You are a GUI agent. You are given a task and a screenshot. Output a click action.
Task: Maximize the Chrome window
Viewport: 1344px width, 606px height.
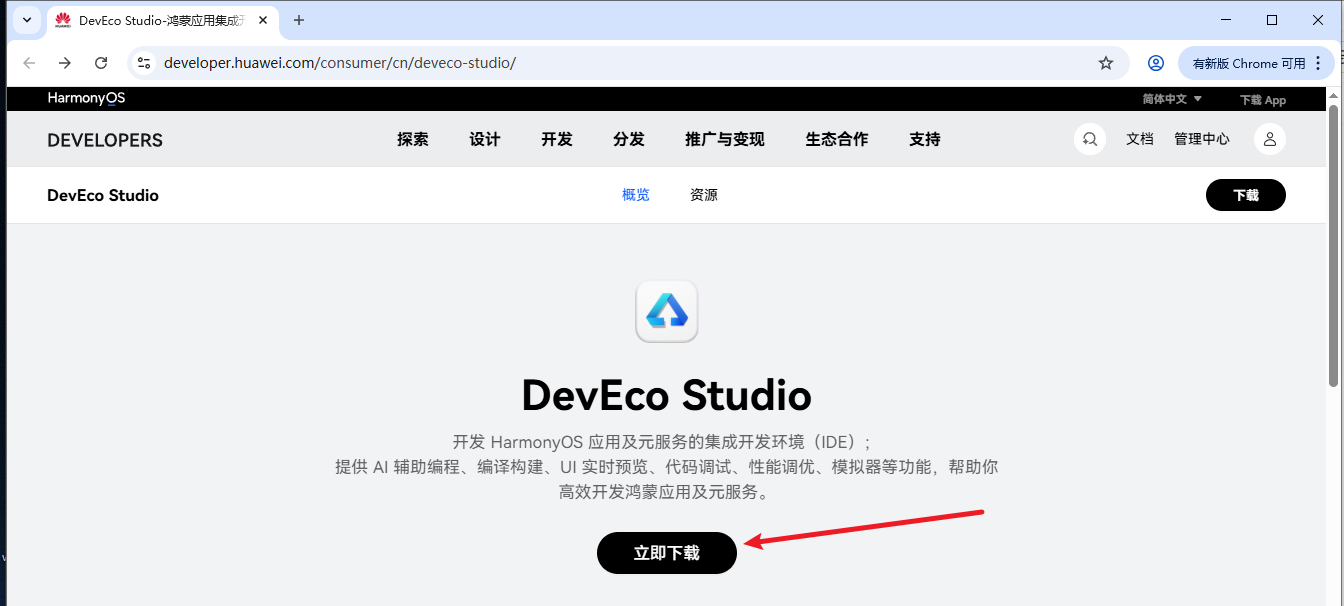[1272, 20]
